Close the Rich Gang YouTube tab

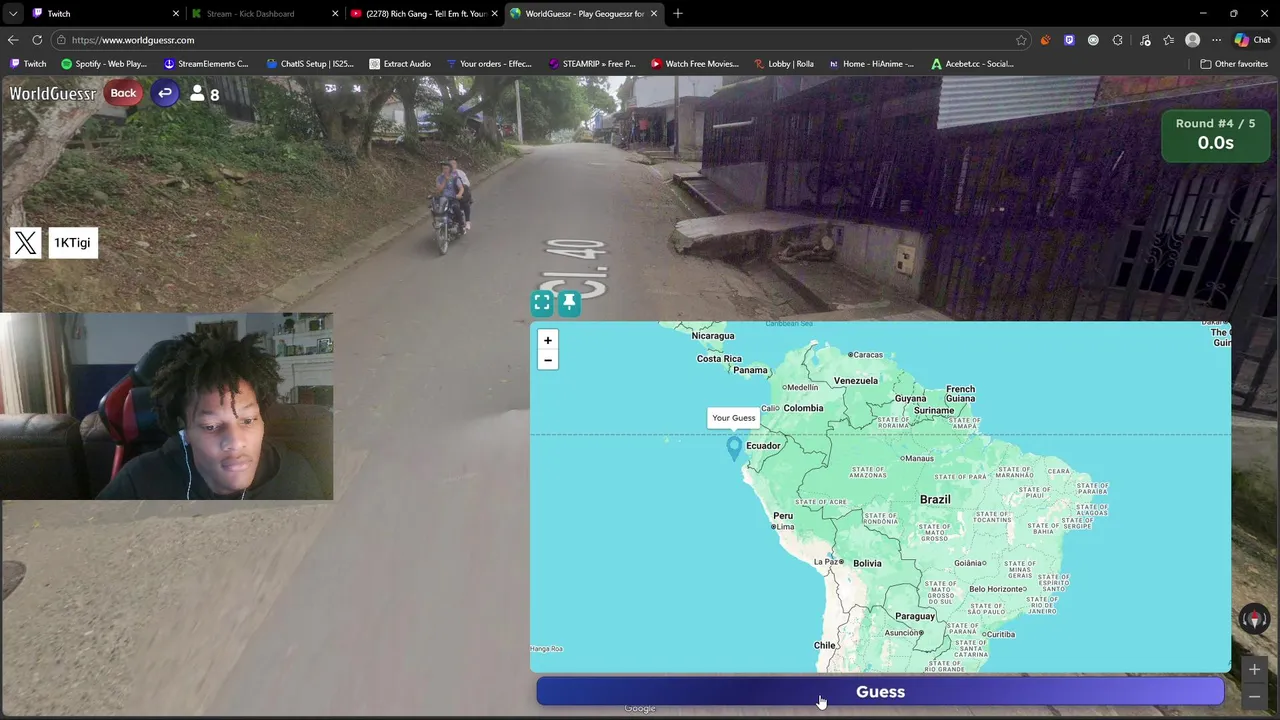(494, 13)
